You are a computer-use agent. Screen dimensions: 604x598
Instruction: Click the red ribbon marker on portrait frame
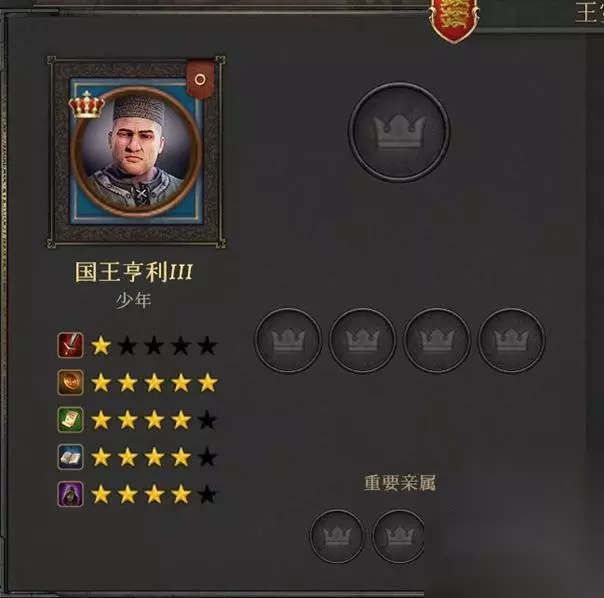[200, 80]
